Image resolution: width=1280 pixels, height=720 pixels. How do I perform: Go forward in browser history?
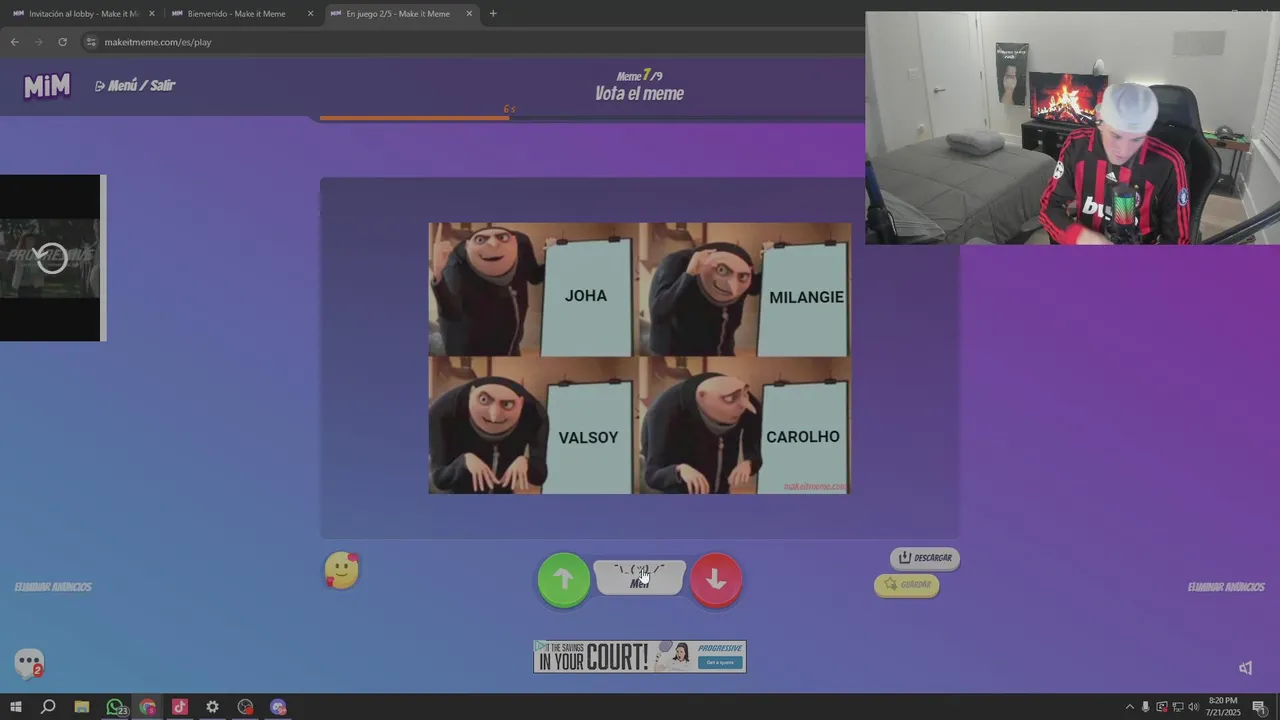(38, 42)
